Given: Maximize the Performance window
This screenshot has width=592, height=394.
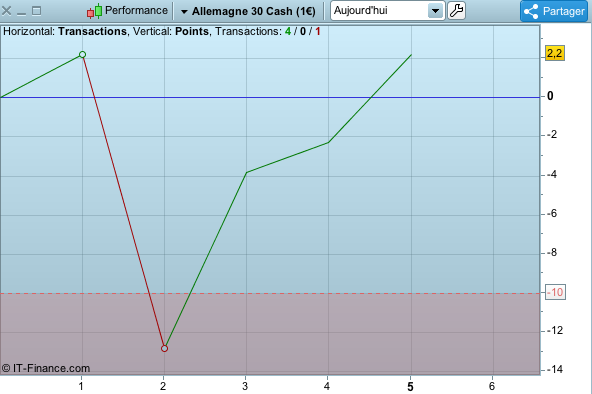Looking at the screenshot, I should click(x=37, y=11).
